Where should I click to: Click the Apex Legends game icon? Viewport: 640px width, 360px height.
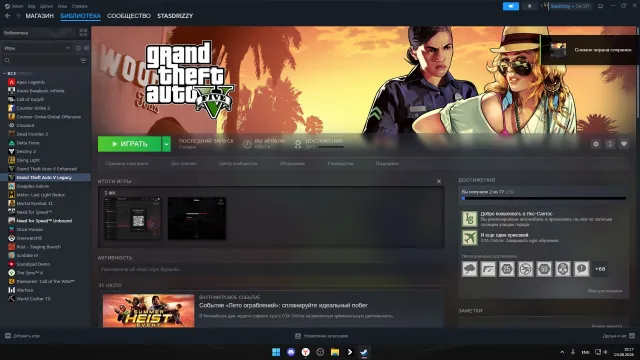pyautogui.click(x=11, y=82)
